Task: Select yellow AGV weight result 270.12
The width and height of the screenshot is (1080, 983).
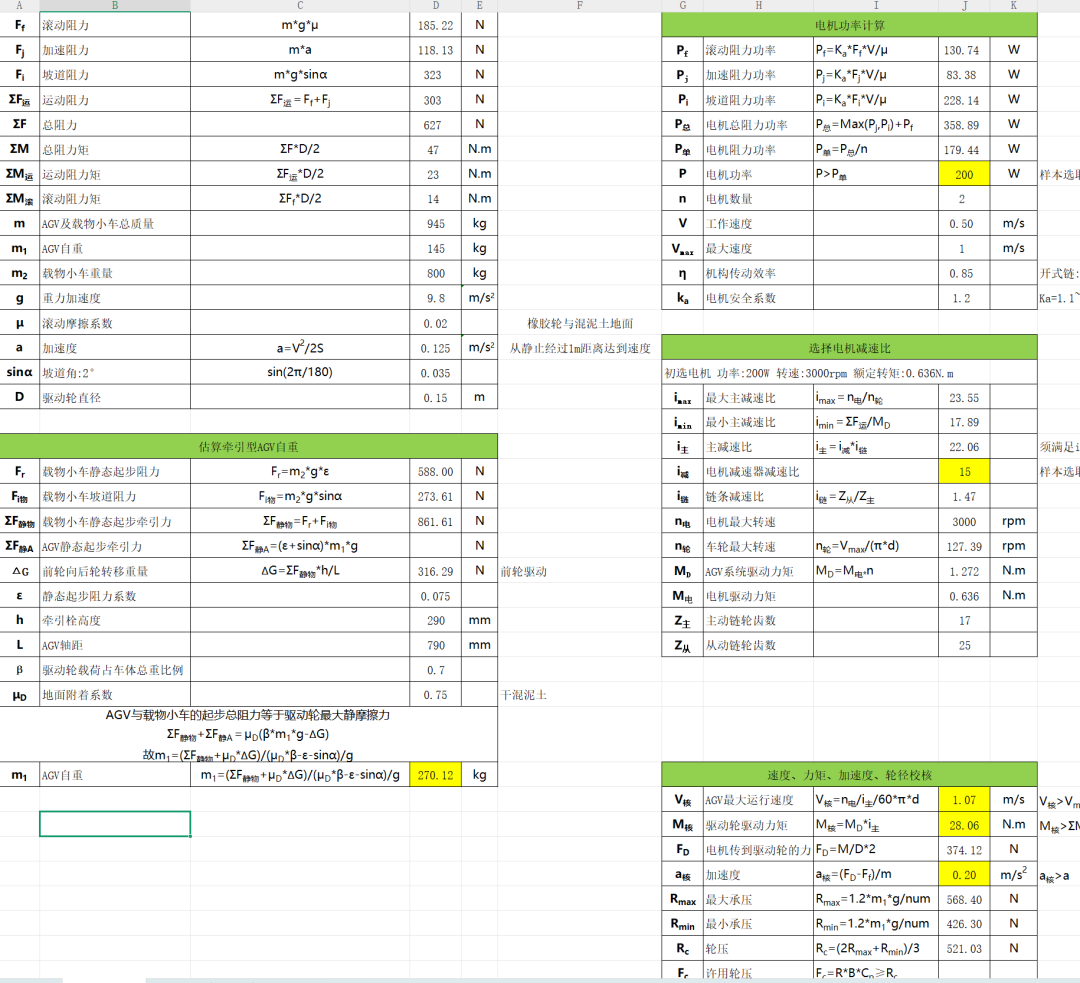Action: [435, 775]
